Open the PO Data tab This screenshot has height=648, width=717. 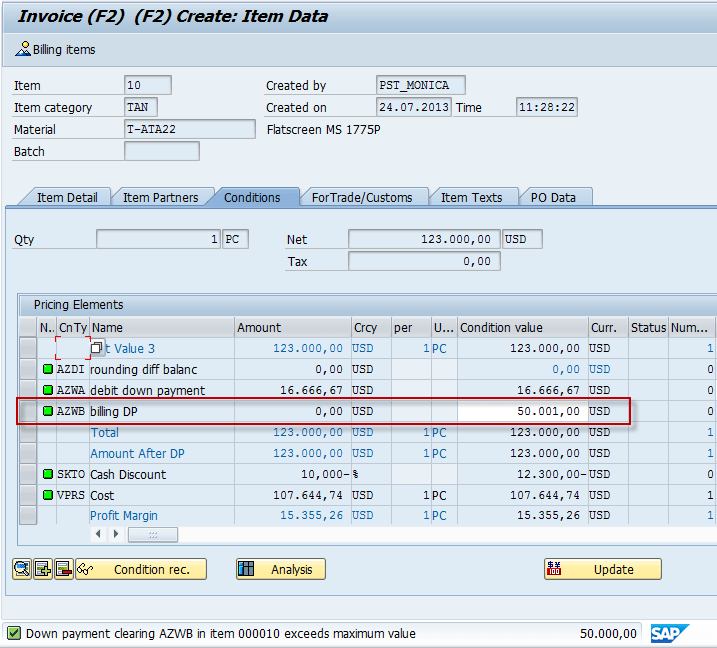553,197
